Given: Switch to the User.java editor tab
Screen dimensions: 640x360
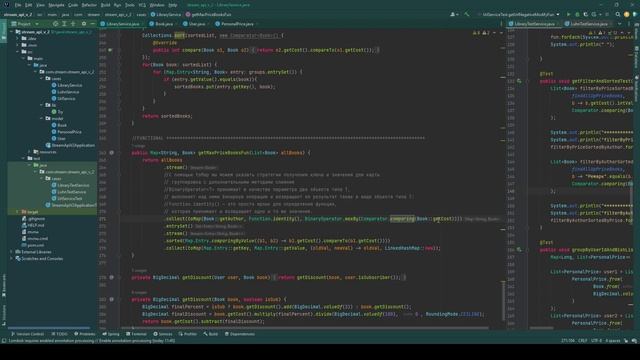Looking at the screenshot, I should (196, 24).
